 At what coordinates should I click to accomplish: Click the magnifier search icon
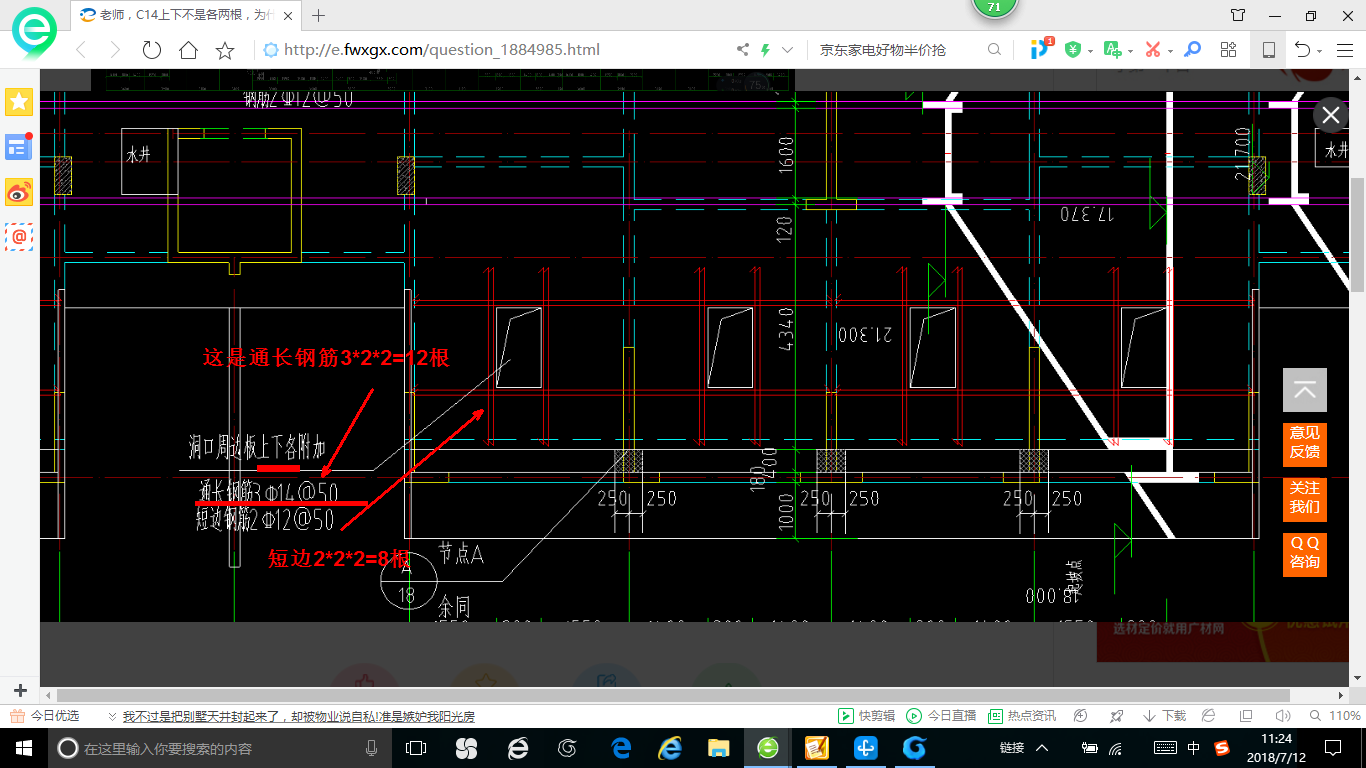tap(994, 50)
